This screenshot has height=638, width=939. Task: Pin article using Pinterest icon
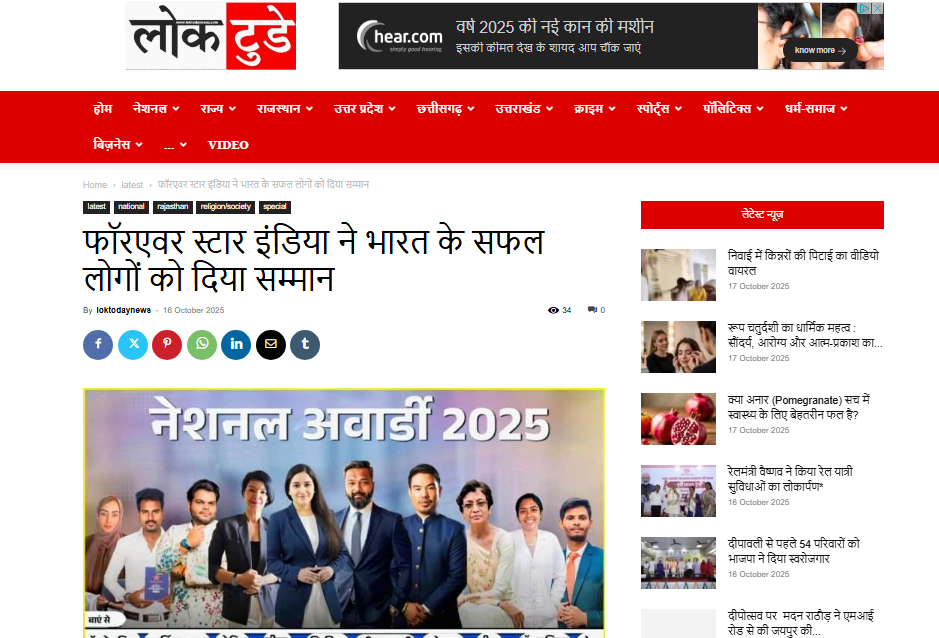[167, 344]
